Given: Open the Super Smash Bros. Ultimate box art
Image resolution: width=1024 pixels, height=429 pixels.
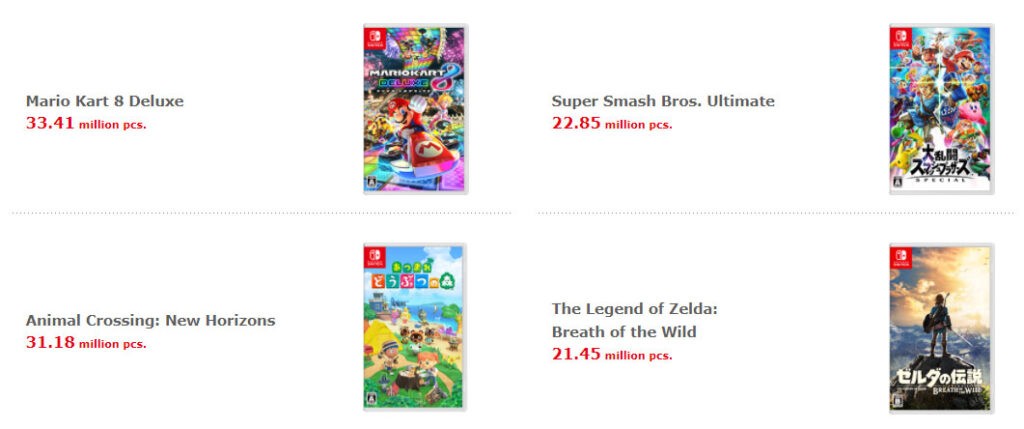Looking at the screenshot, I should (941, 109).
